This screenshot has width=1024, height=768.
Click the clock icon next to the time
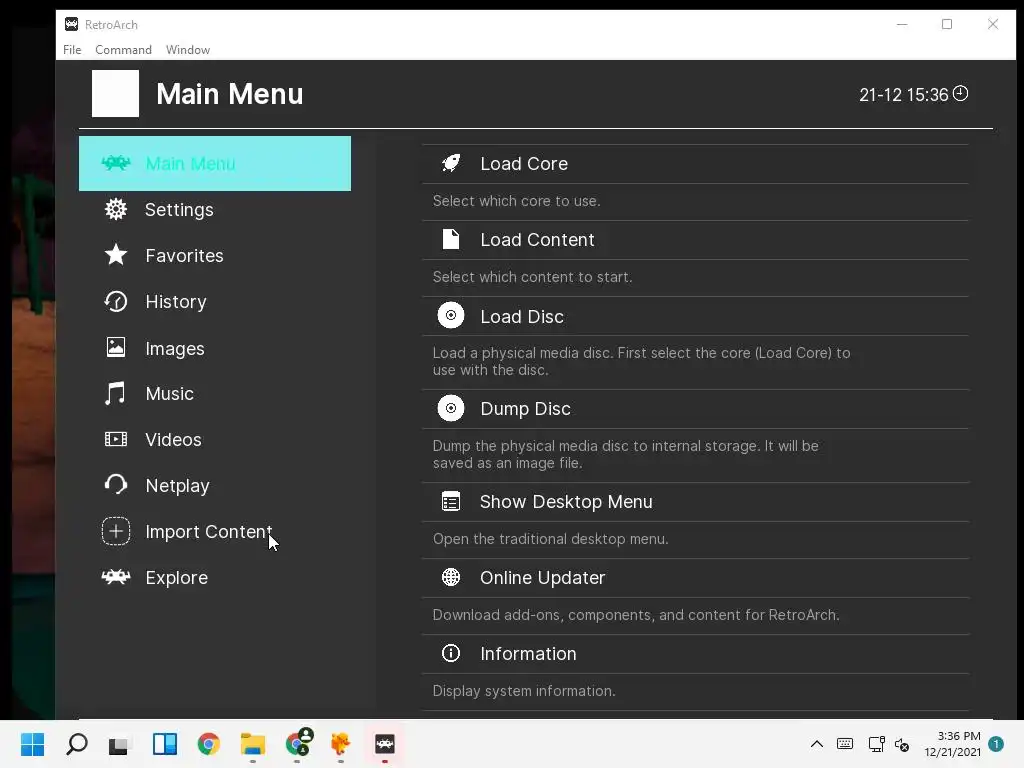[961, 93]
